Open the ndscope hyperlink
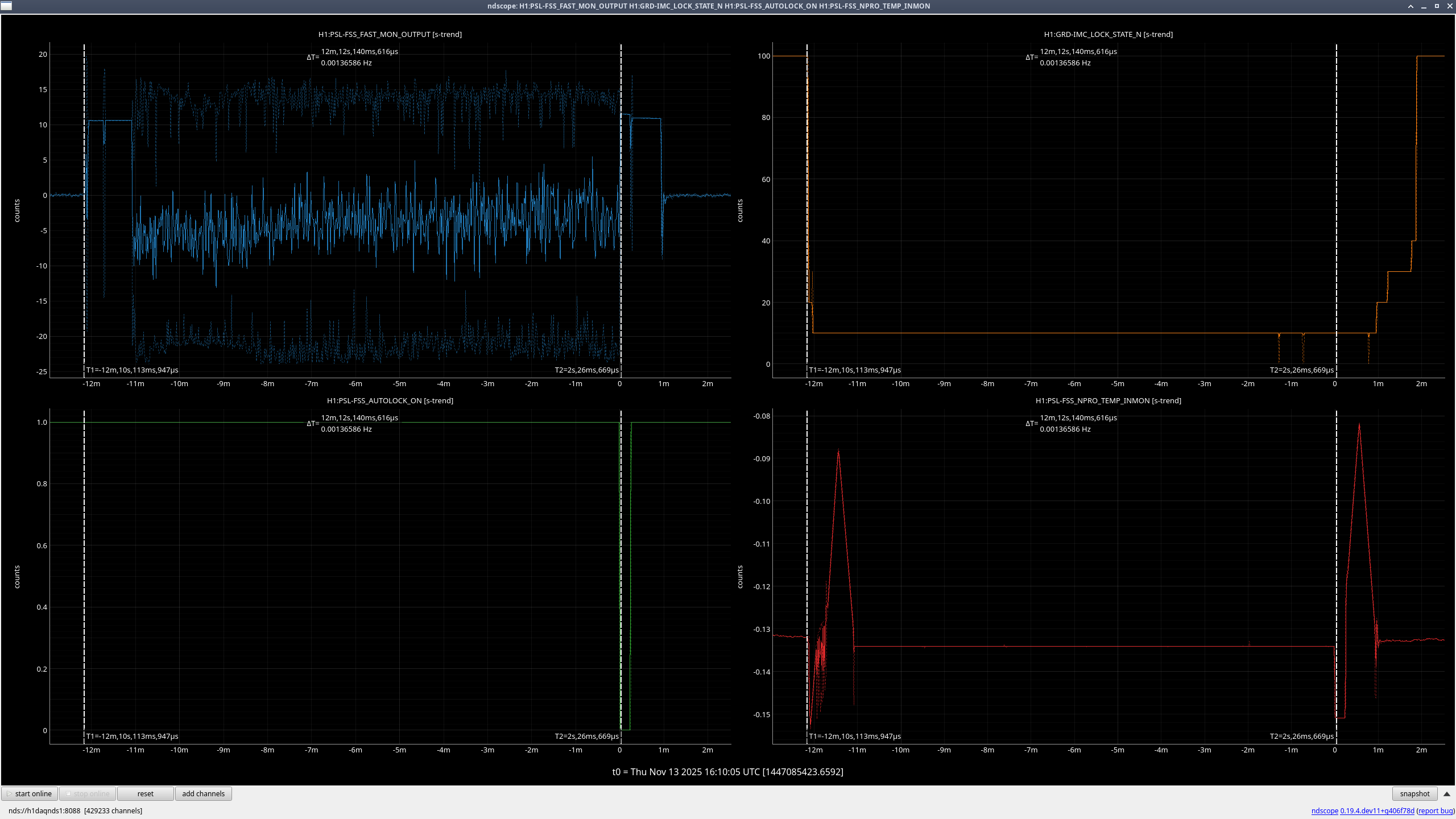 (x=1325, y=810)
